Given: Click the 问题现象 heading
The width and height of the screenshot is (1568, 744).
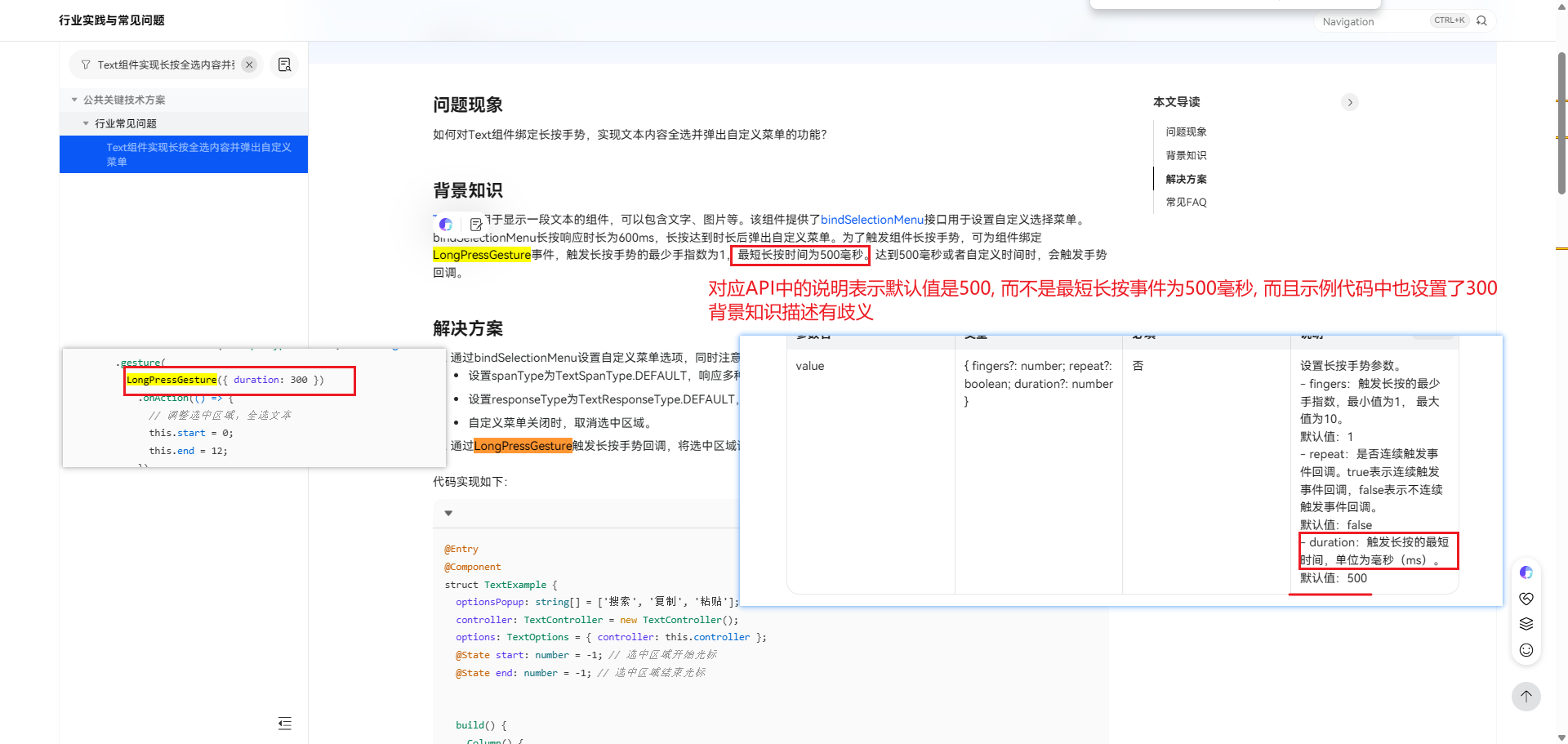Looking at the screenshot, I should click(x=468, y=105).
